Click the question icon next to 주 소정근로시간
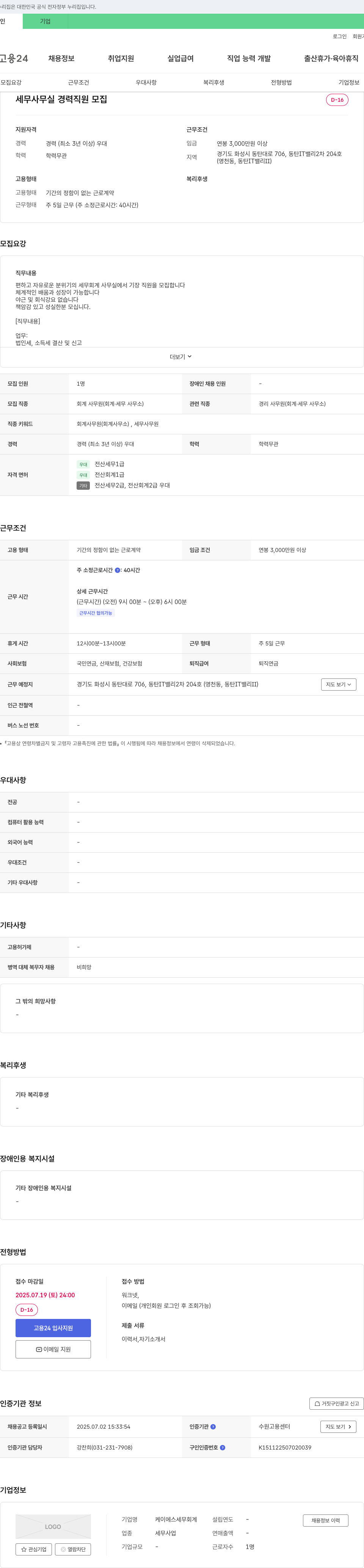This screenshot has width=364, height=1568. 117,570
